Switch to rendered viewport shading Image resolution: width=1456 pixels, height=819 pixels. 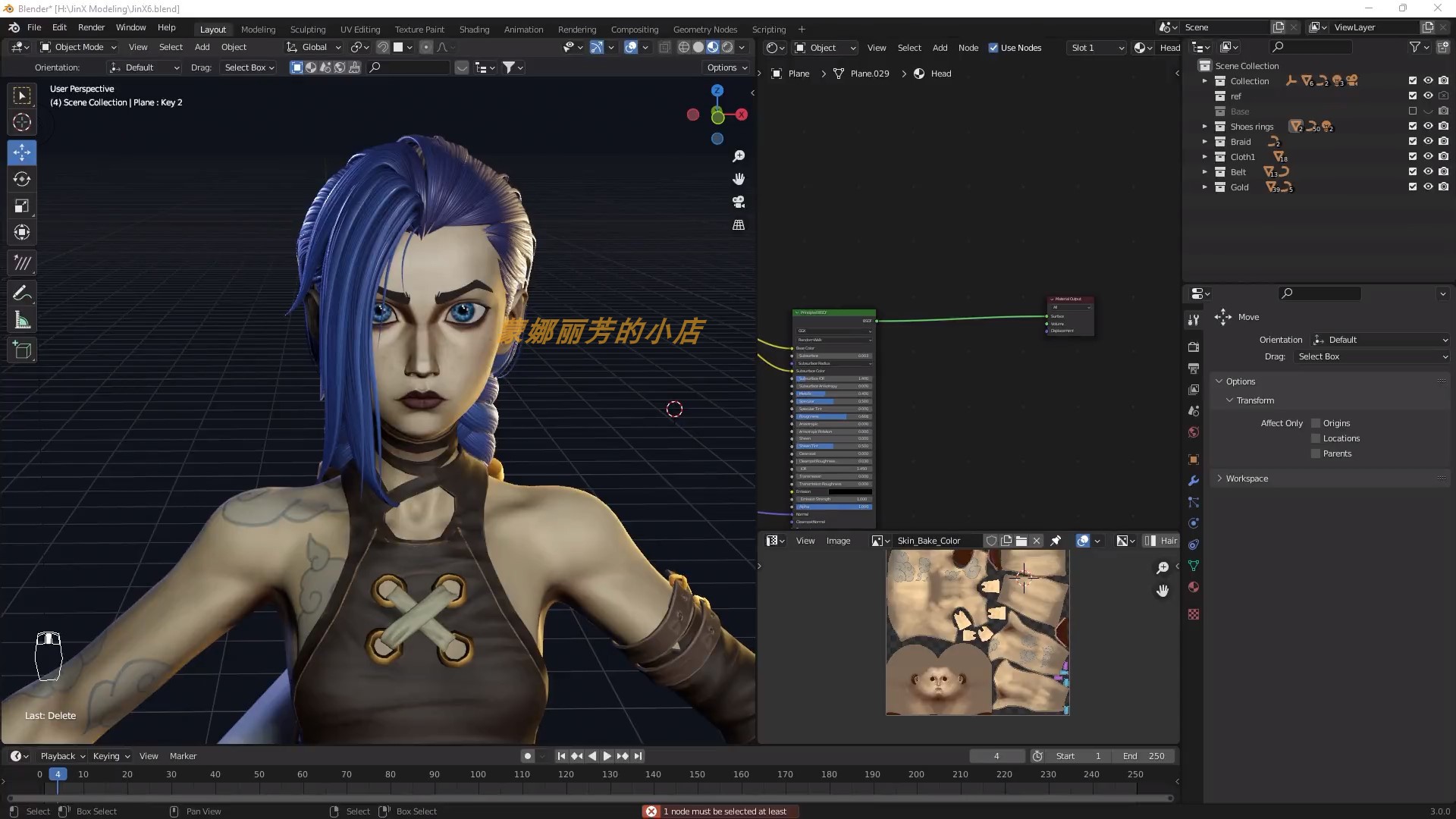pyautogui.click(x=727, y=47)
